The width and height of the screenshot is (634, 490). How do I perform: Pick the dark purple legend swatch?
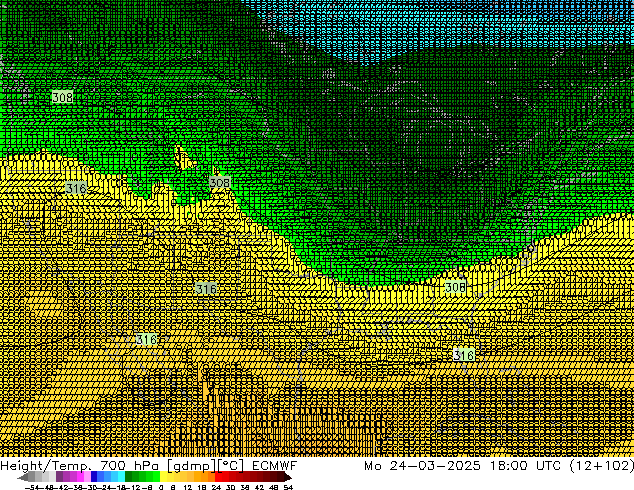(59, 476)
